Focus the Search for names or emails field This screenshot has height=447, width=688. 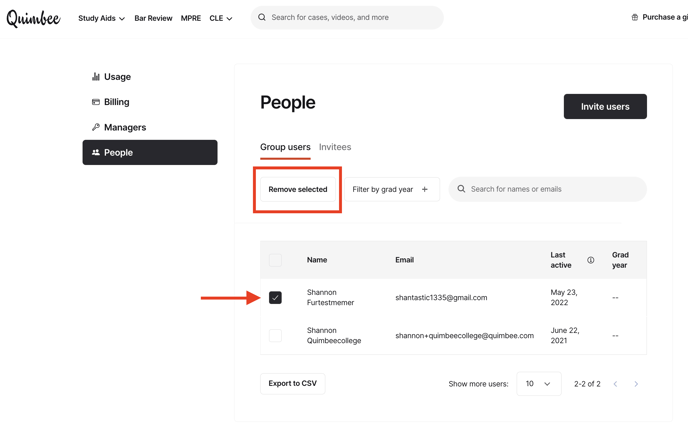coord(548,189)
